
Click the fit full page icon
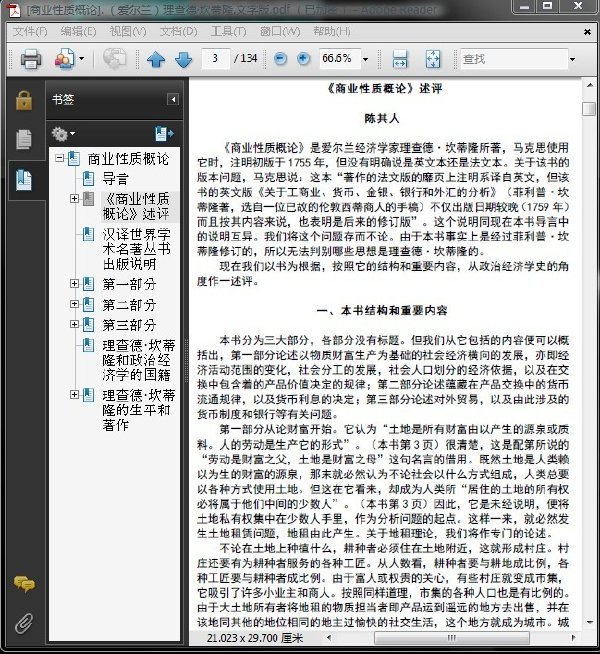click(x=433, y=59)
